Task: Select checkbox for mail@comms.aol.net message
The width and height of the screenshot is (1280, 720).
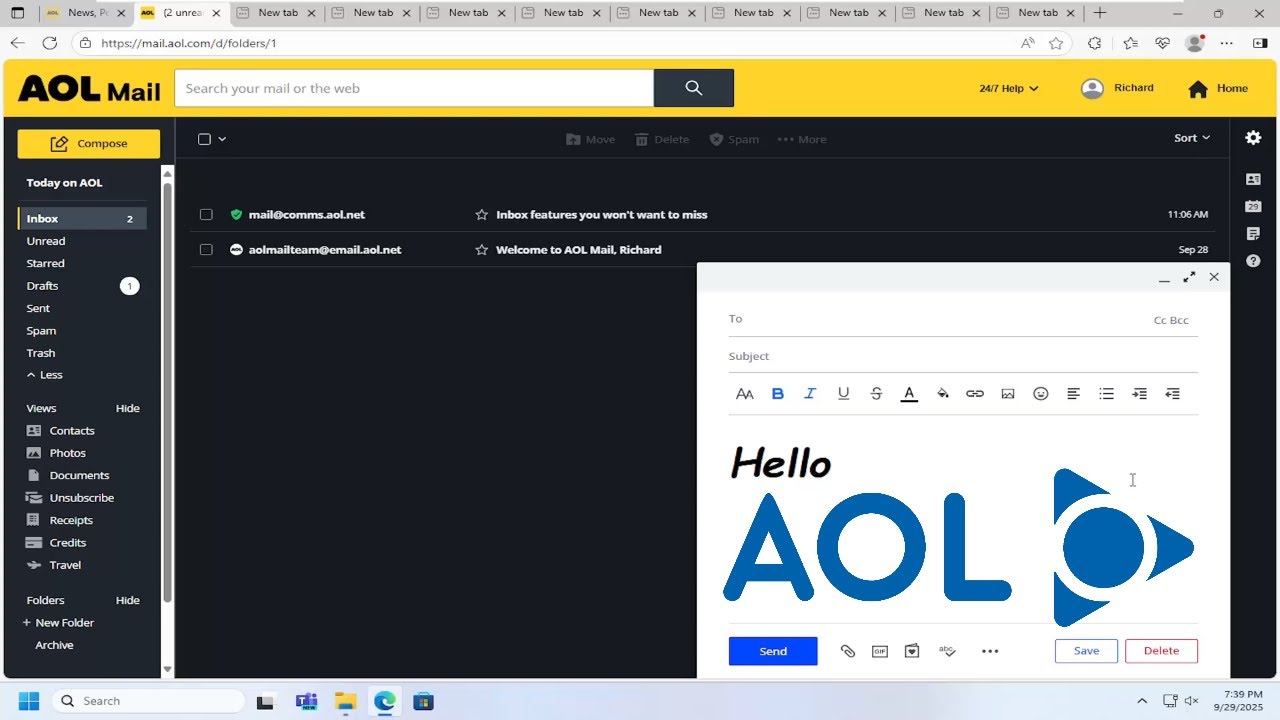Action: (206, 214)
